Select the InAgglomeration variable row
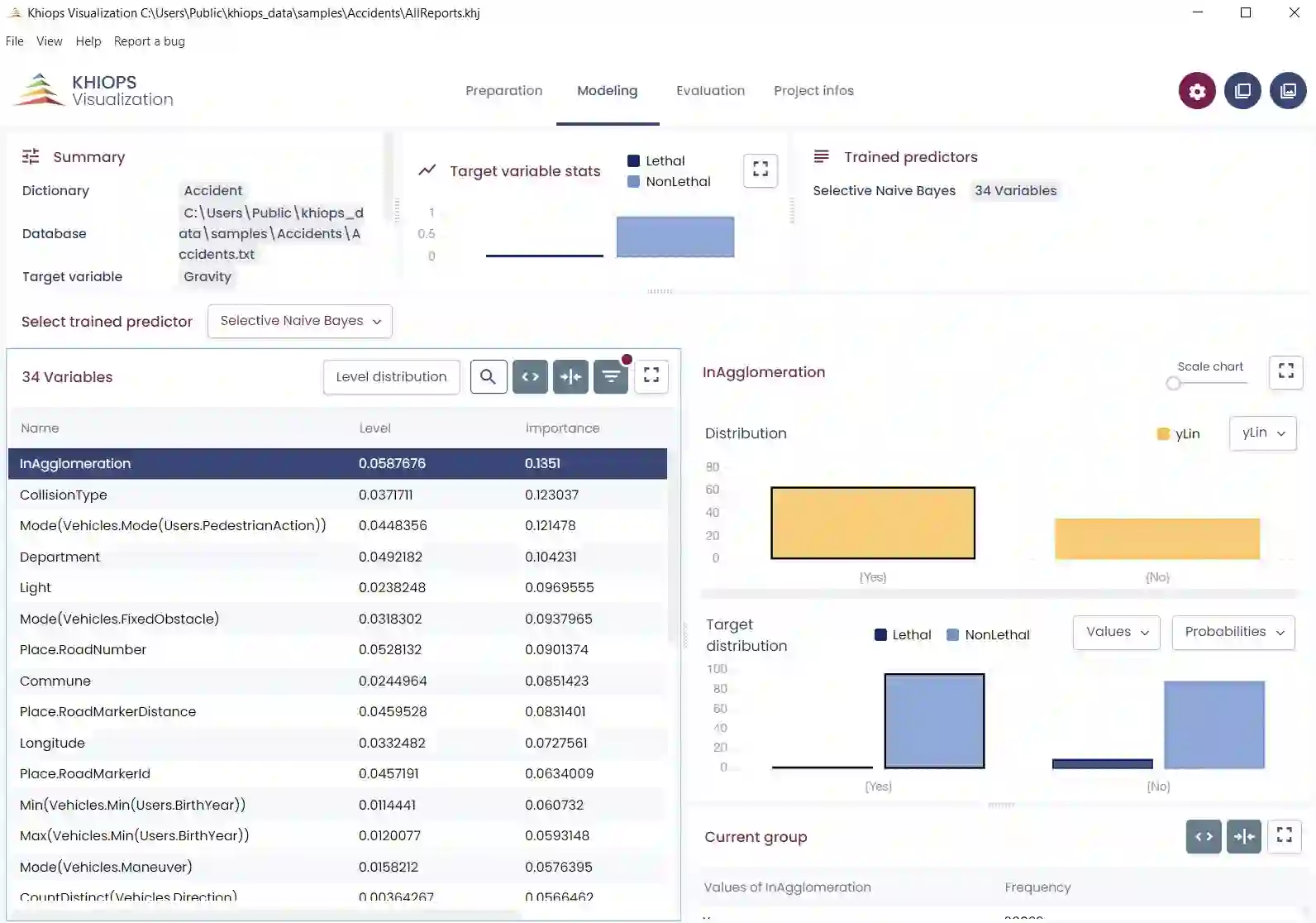 pos(337,464)
